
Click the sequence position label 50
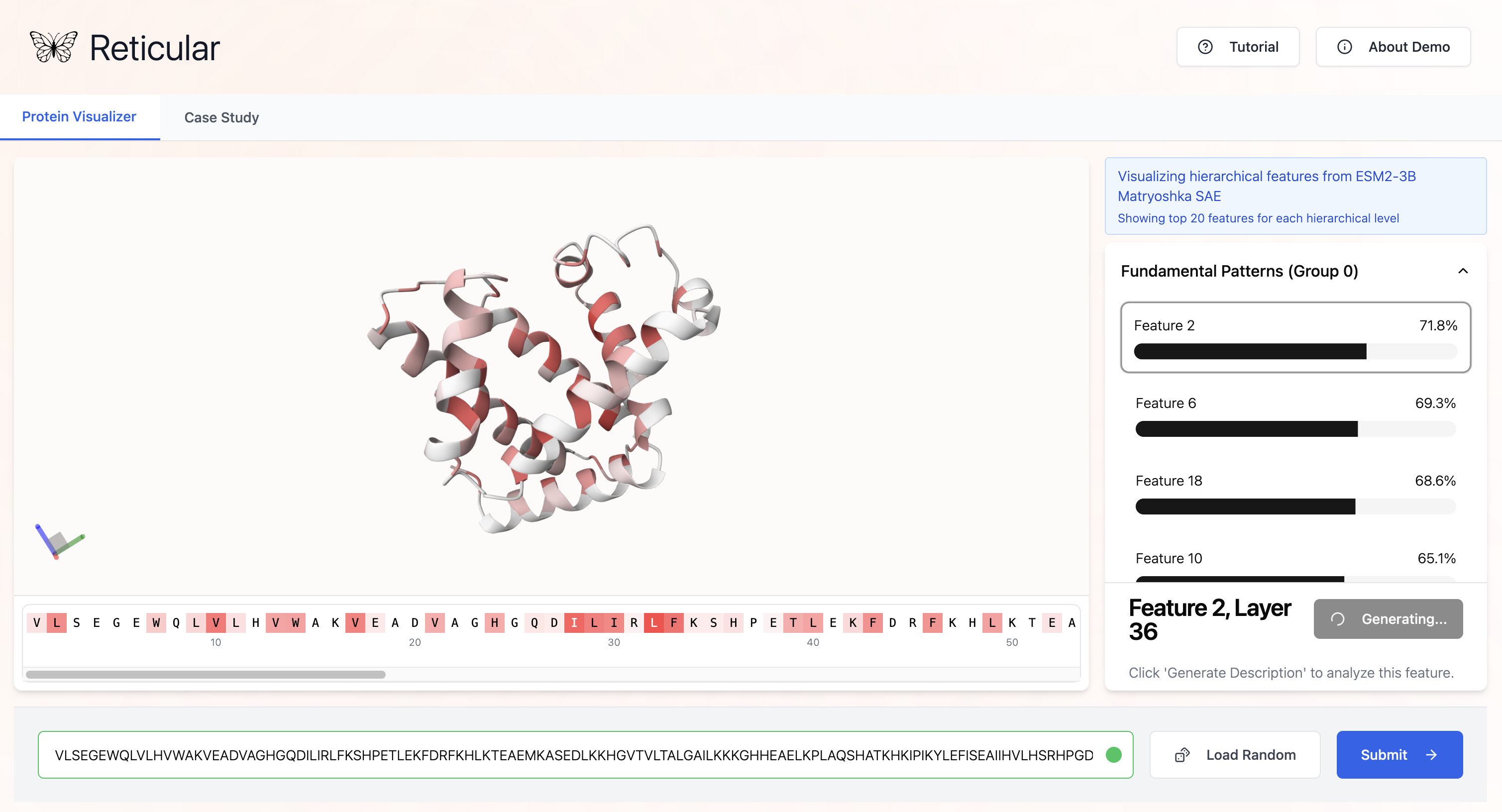1012,642
